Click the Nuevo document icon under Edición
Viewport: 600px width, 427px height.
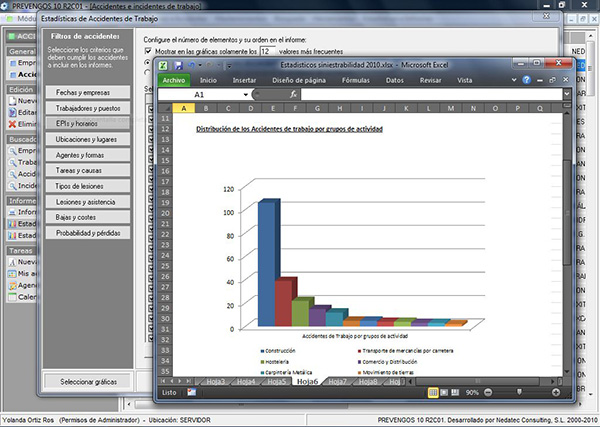[x=12, y=101]
